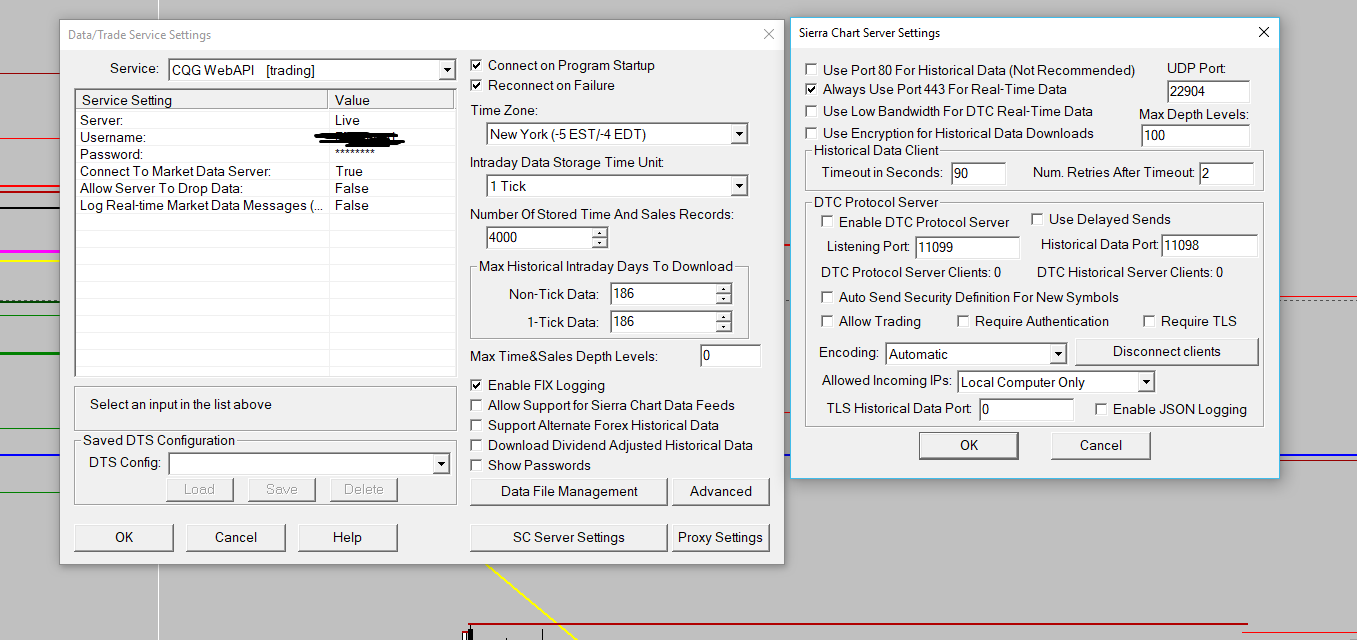Open the DTS Config dropdown
The height and width of the screenshot is (640, 1357).
(441, 464)
